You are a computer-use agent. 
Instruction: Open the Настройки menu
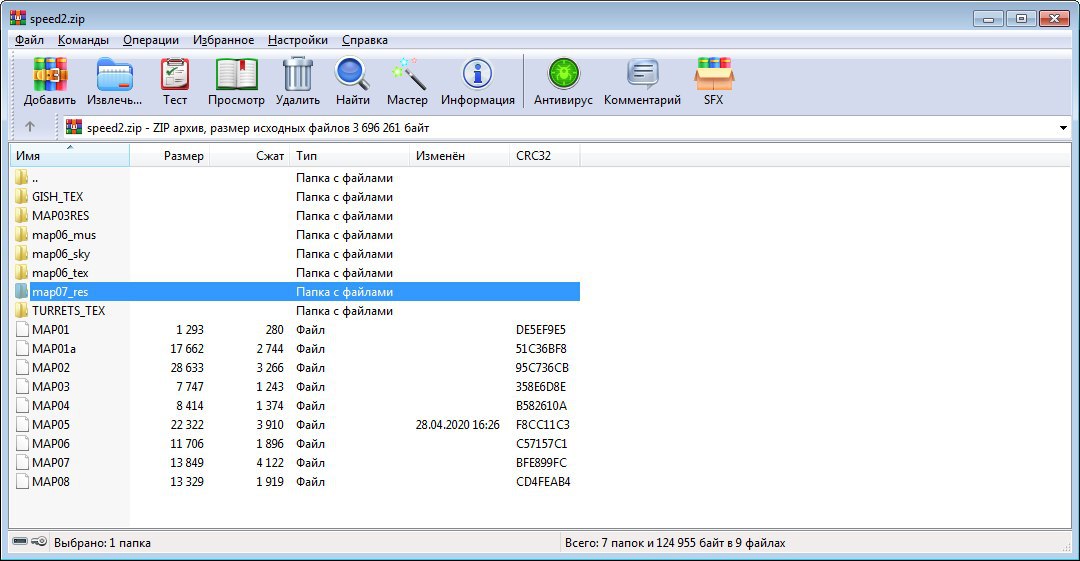pos(298,40)
